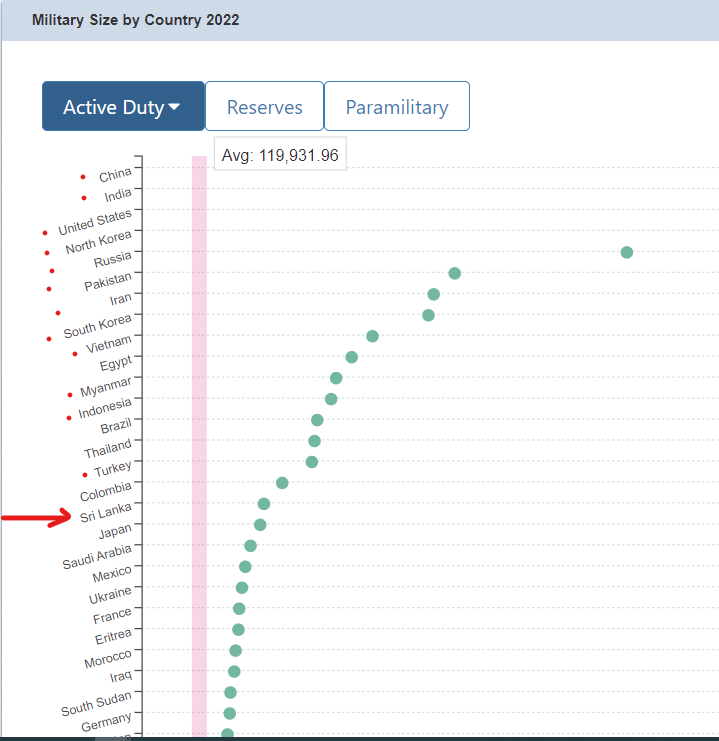This screenshot has width=719, height=741.
Task: Select the India axis label
Action: 118,195
